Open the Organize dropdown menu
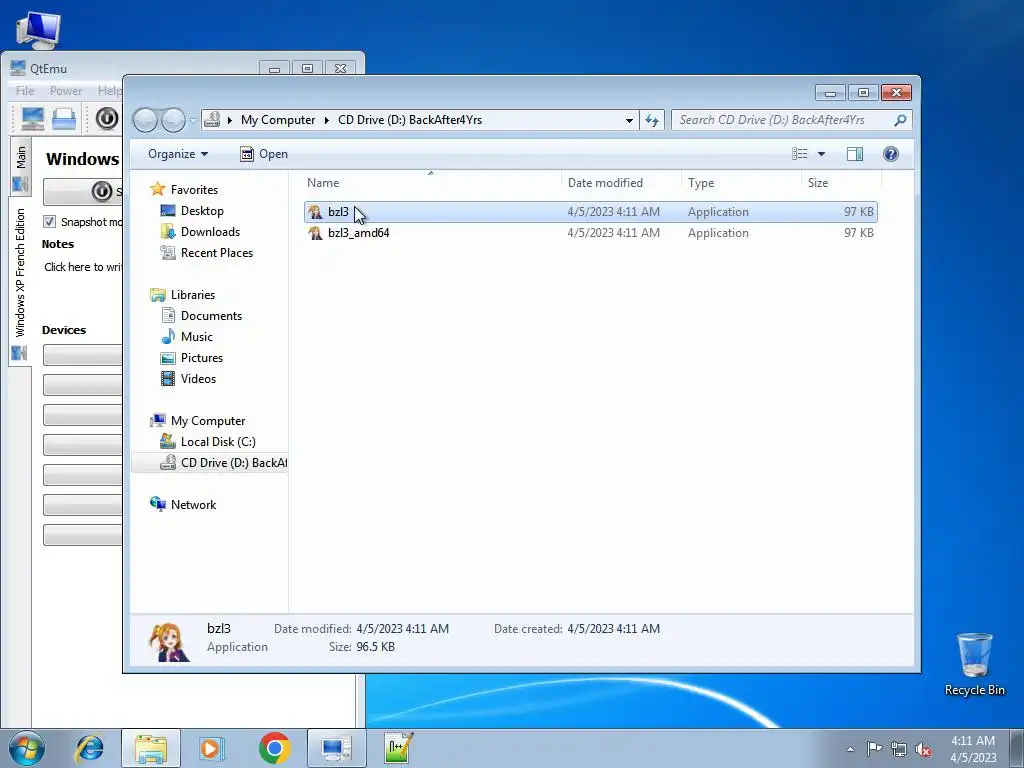The width and height of the screenshot is (1024, 768). pyautogui.click(x=178, y=153)
